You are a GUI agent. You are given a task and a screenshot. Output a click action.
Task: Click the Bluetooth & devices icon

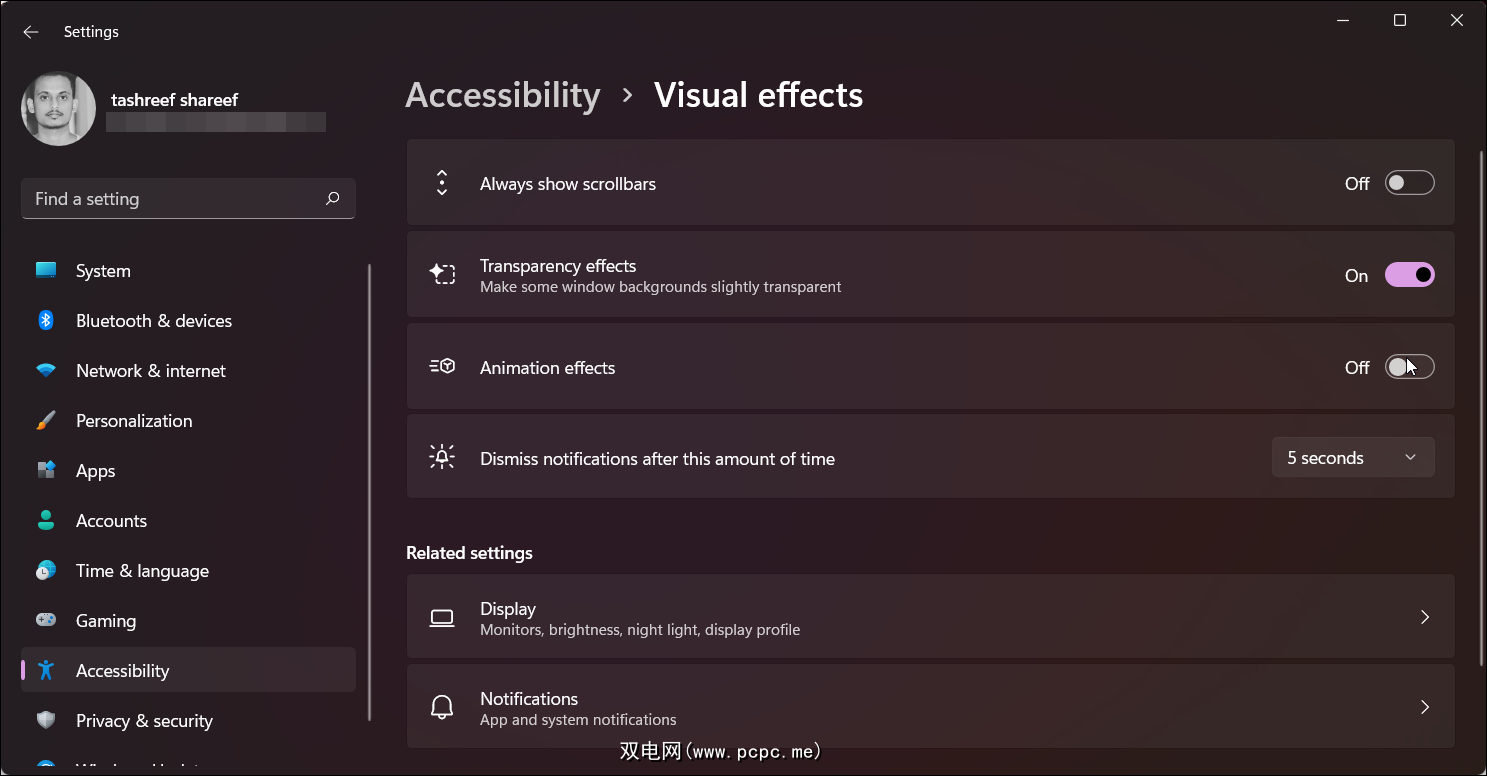click(46, 320)
